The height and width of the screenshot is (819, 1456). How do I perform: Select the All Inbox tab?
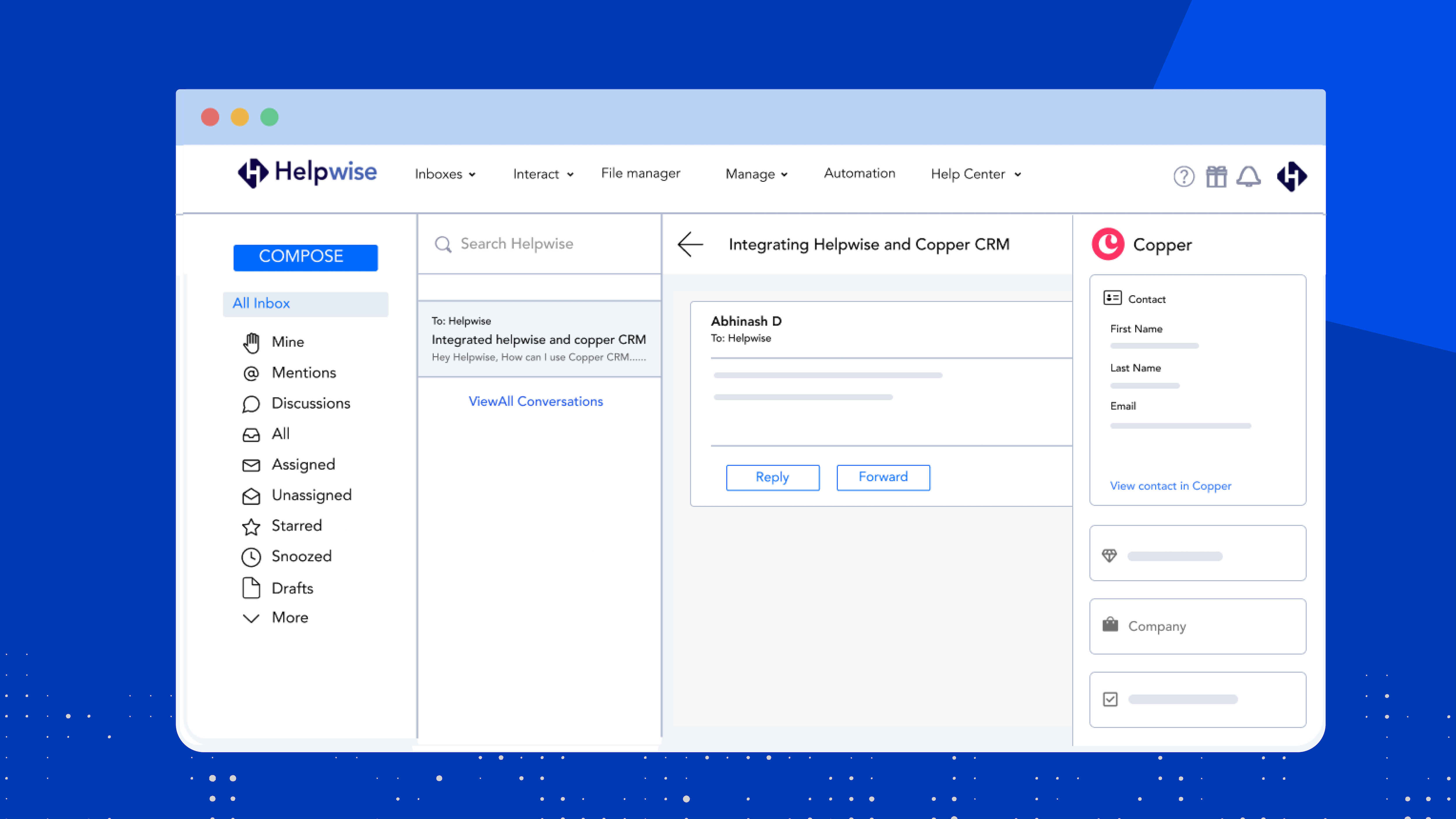[x=306, y=304]
